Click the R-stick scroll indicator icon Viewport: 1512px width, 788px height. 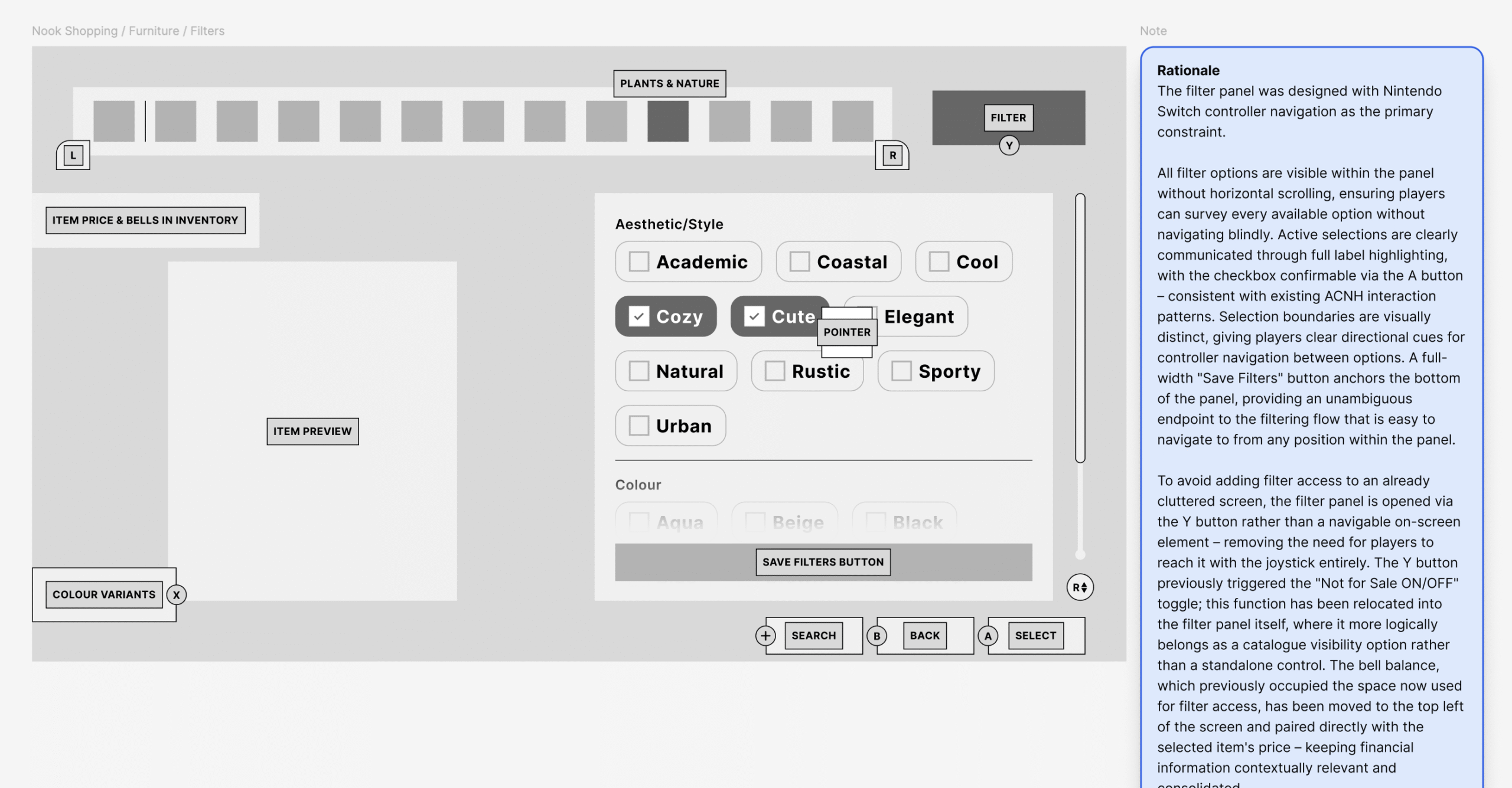tap(1080, 587)
